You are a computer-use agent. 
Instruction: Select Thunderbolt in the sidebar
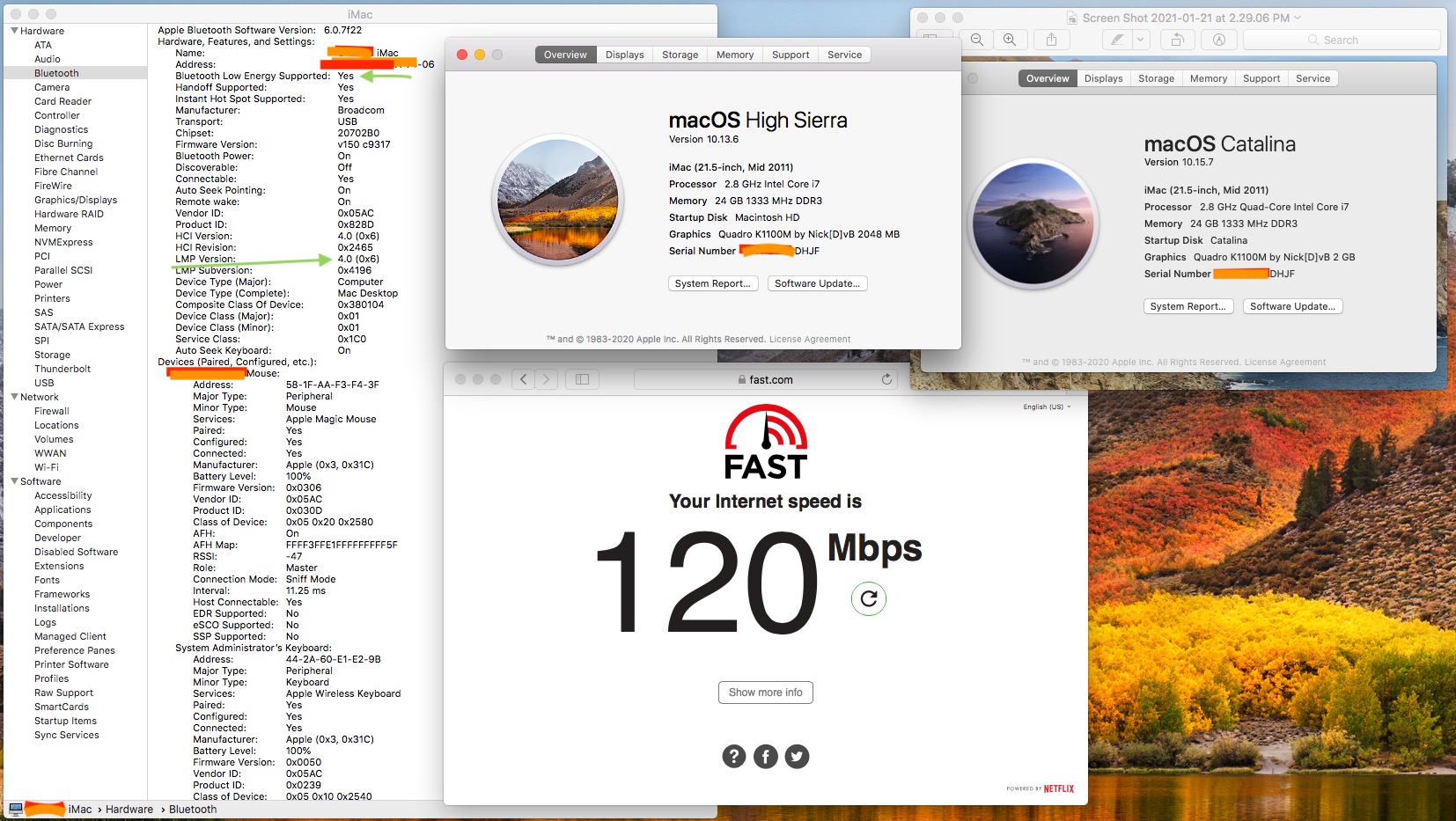click(x=63, y=369)
